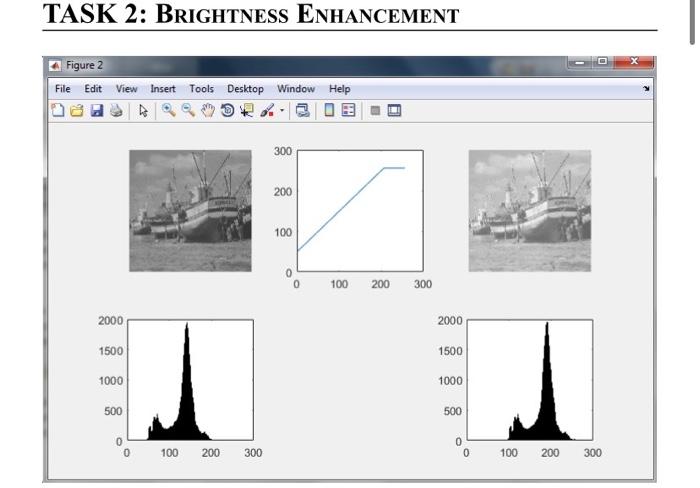Viewport: 700px width, 488px height.
Task: Select the Pan hand tool
Action: [208, 110]
